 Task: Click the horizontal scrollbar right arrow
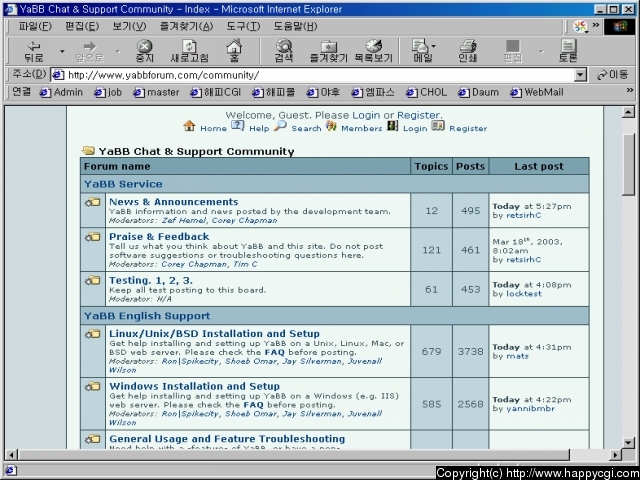[616, 455]
